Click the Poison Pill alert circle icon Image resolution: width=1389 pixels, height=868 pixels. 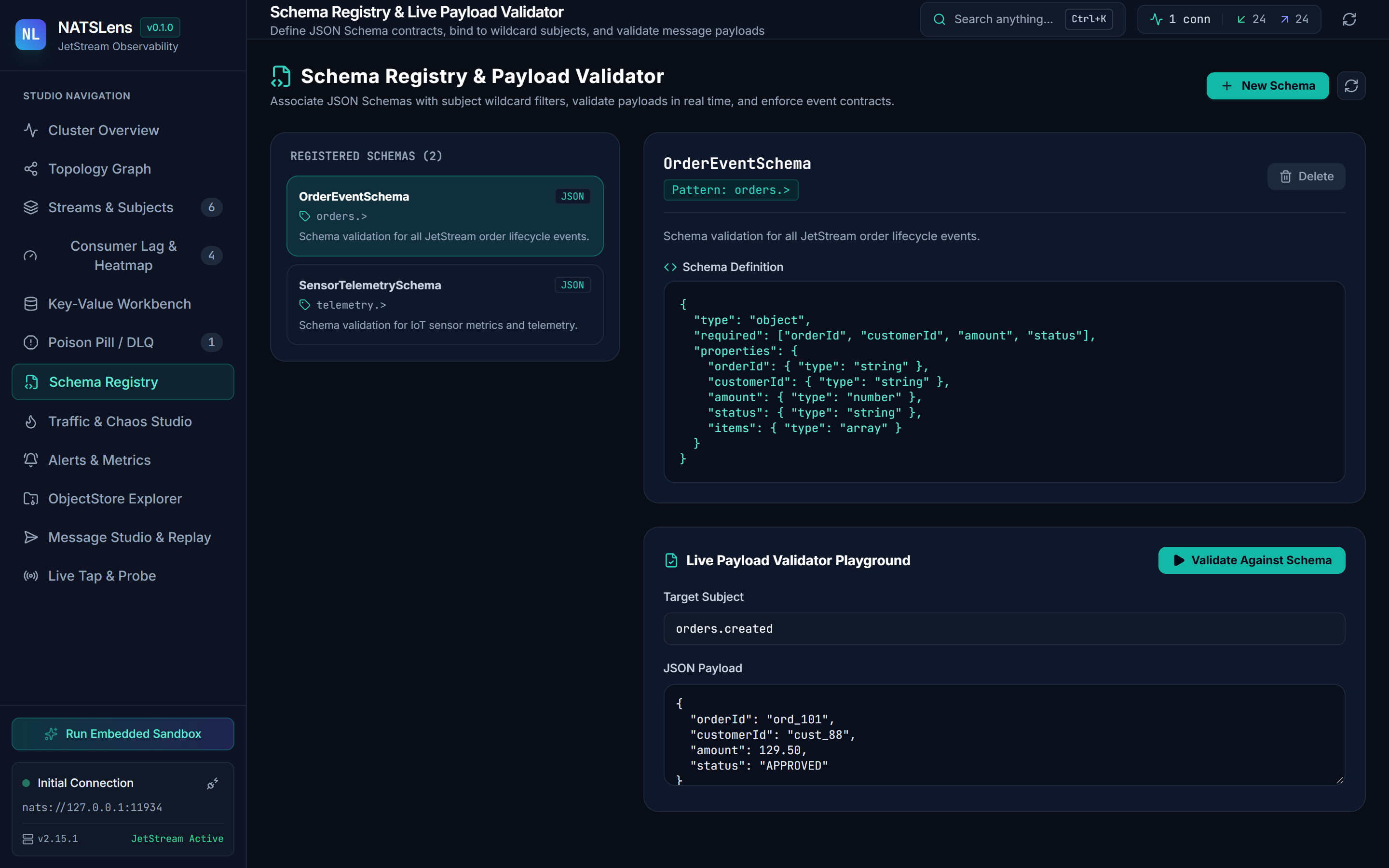(x=31, y=342)
